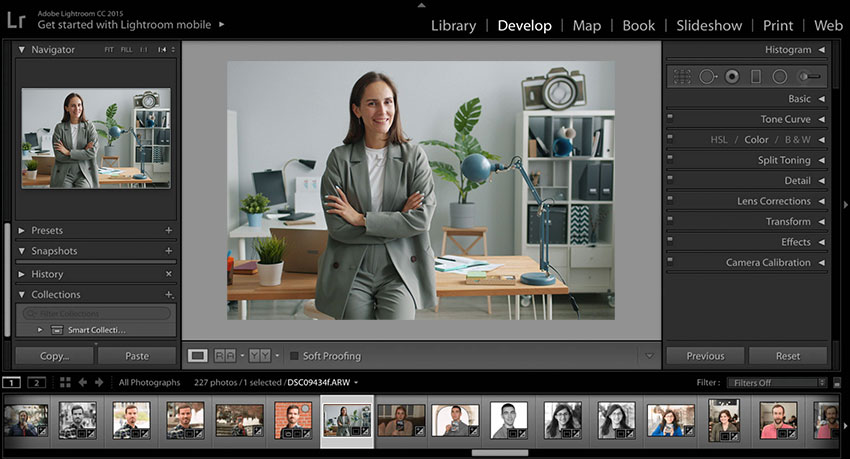Expand the History panel
This screenshot has height=459, width=850.
pyautogui.click(x=22, y=274)
